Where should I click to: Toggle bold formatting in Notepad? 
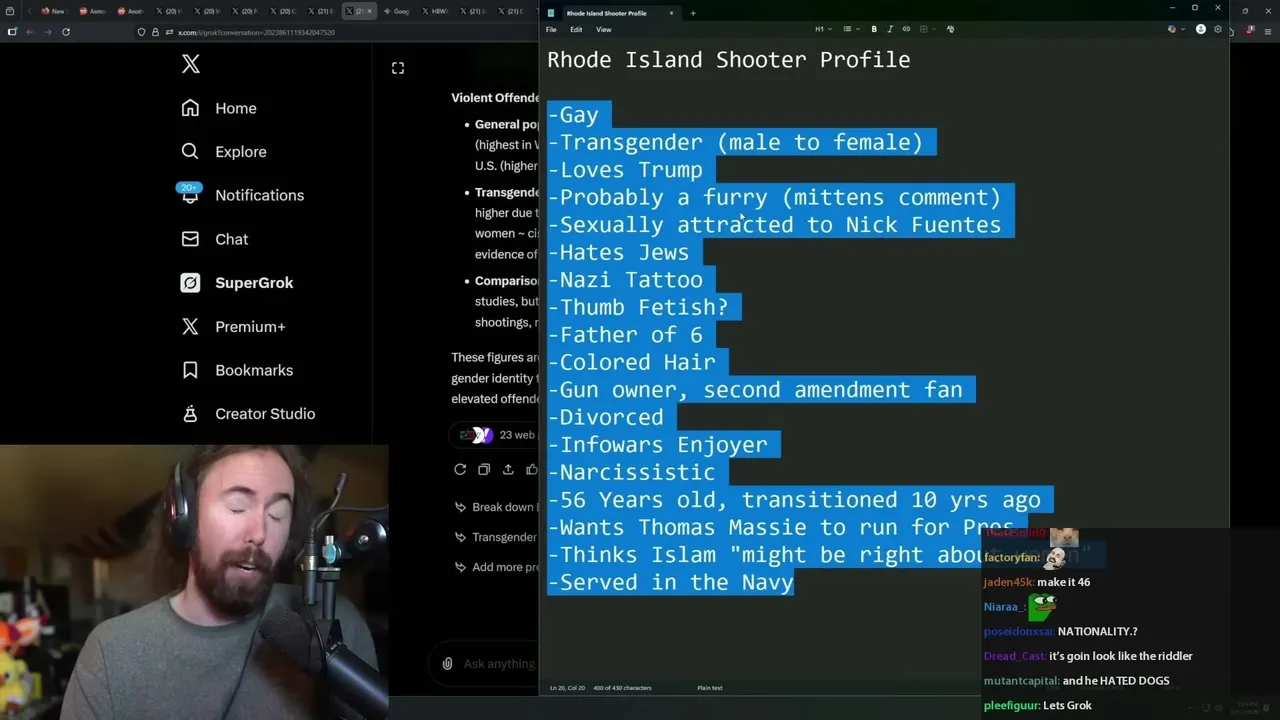[874, 29]
